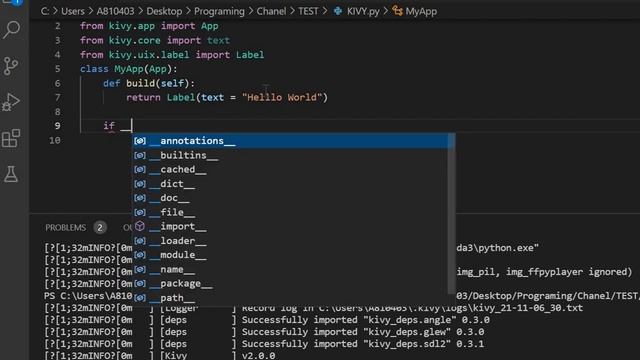Image resolution: width=640 pixels, height=360 pixels.
Task: Click the Python file icon in breadcrumb
Action: point(338,11)
